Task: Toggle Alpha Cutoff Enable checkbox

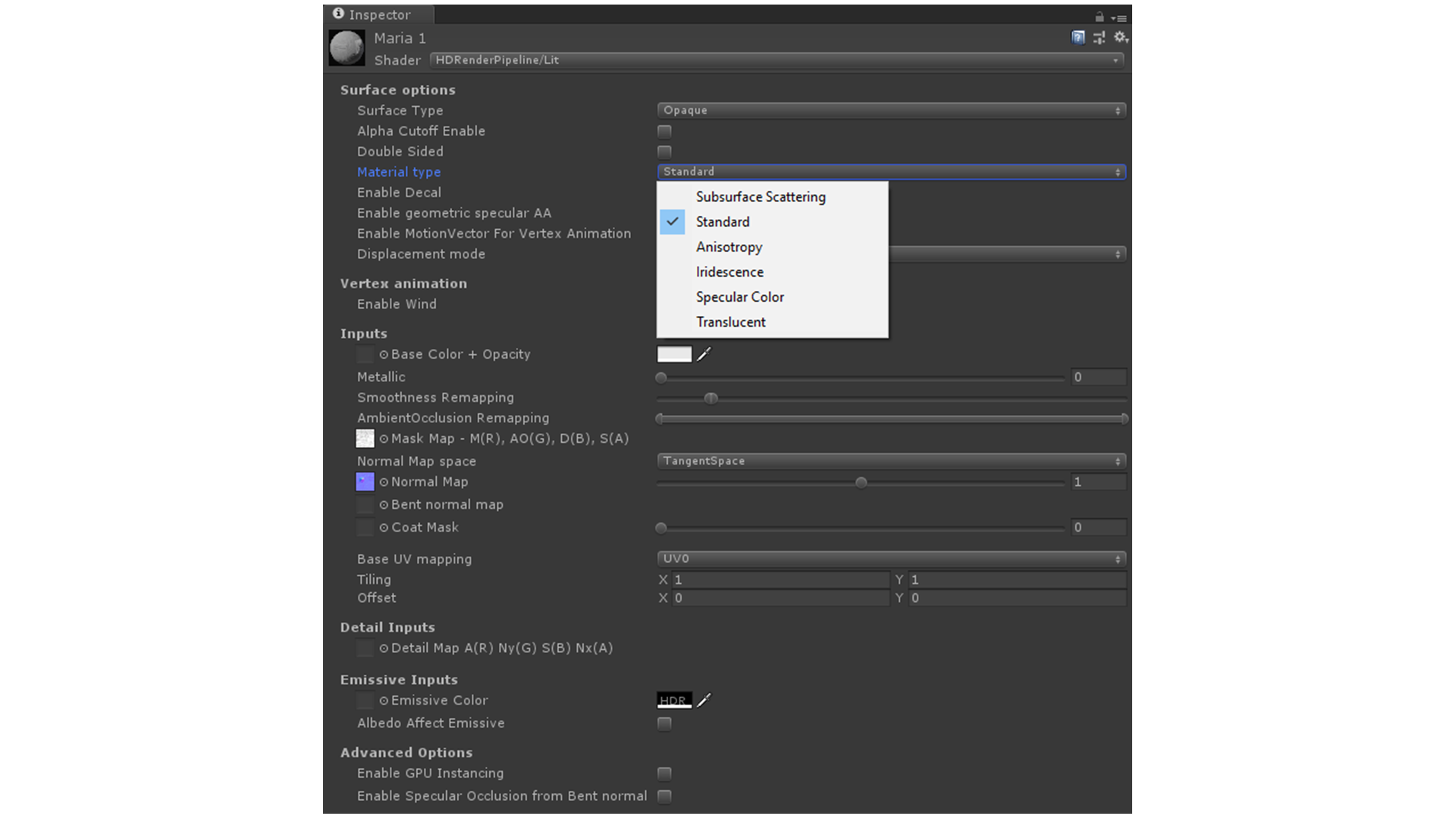Action: (x=664, y=131)
